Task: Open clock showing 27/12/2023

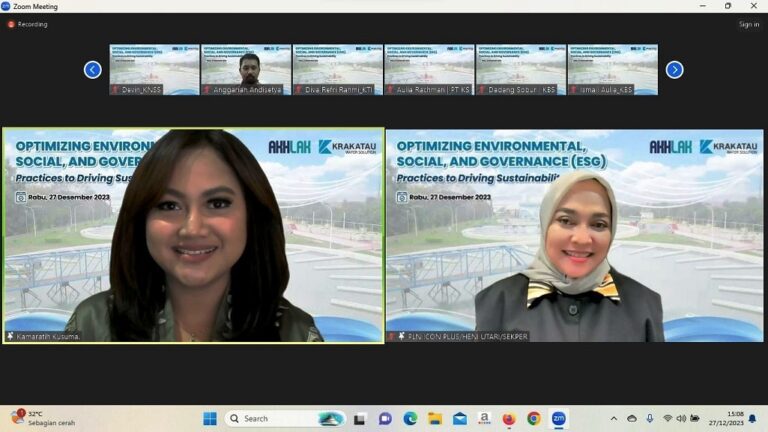Action: (x=726, y=419)
